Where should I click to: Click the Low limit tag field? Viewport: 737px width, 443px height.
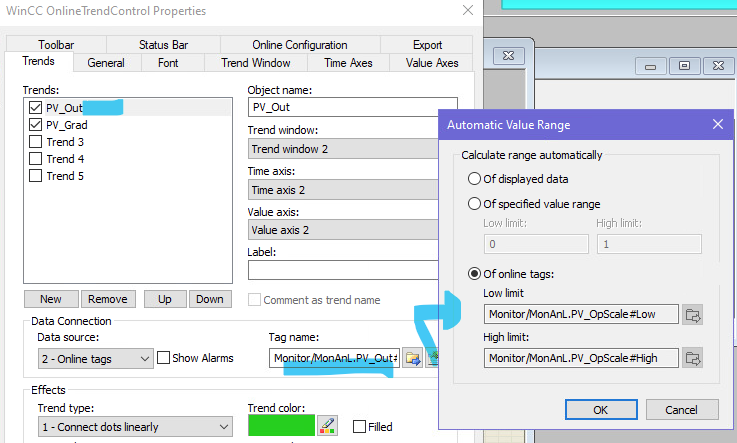click(581, 314)
